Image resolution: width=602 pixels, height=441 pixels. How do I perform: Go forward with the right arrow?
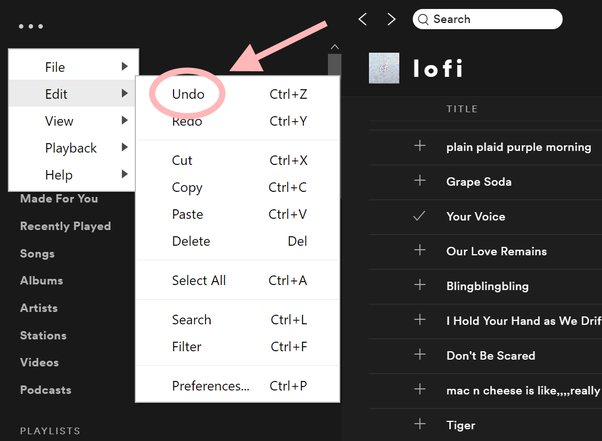pos(391,19)
